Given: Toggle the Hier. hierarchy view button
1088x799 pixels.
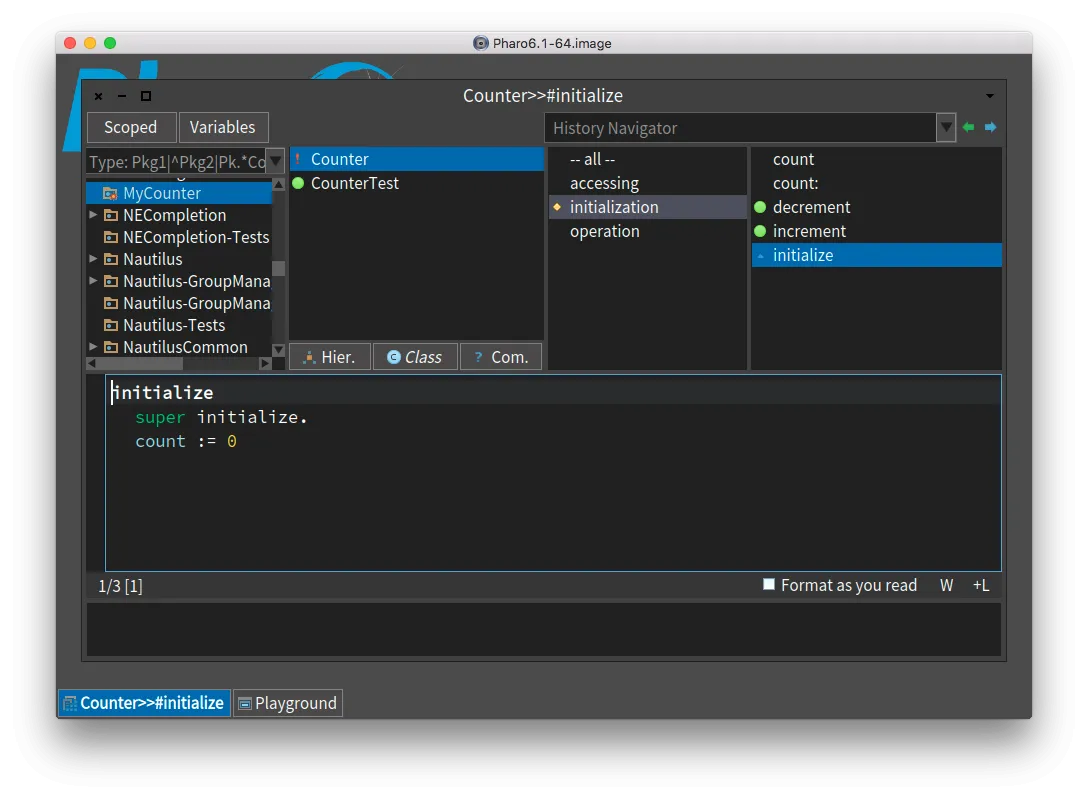Looking at the screenshot, I should click(x=330, y=356).
